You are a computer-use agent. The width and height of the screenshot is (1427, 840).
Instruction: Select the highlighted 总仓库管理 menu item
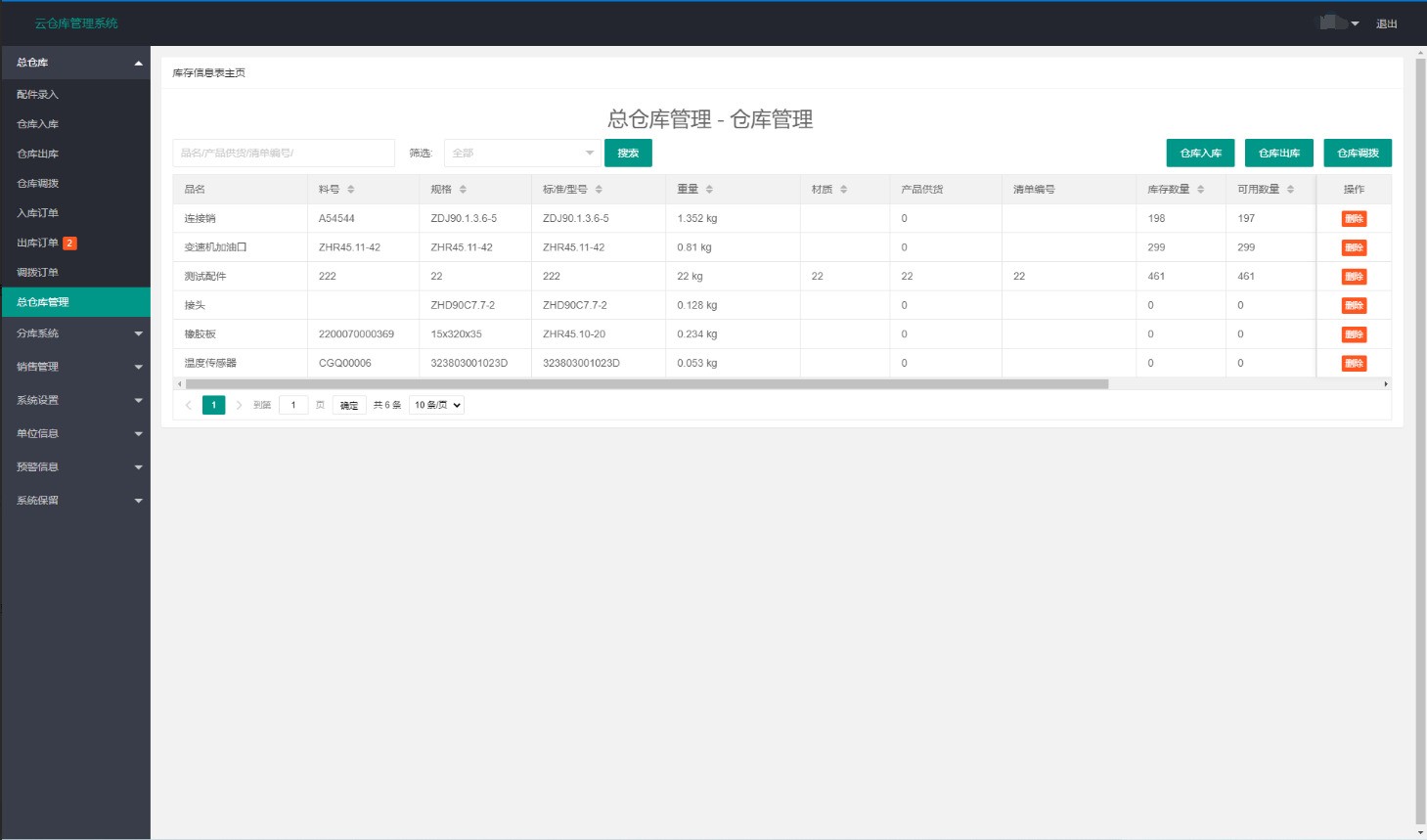tap(47, 301)
